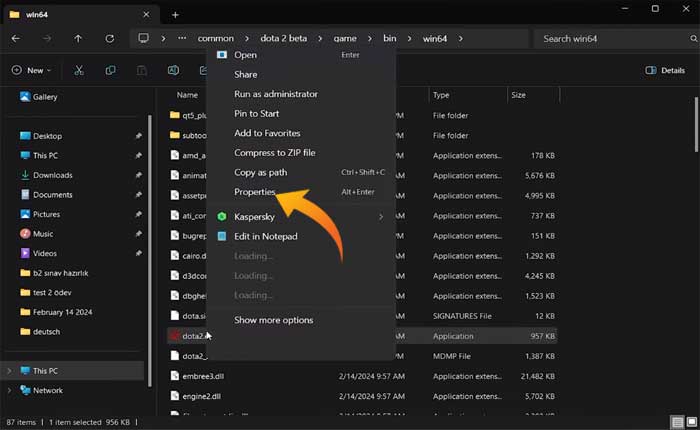Toggle the Details pane button

tap(665, 71)
